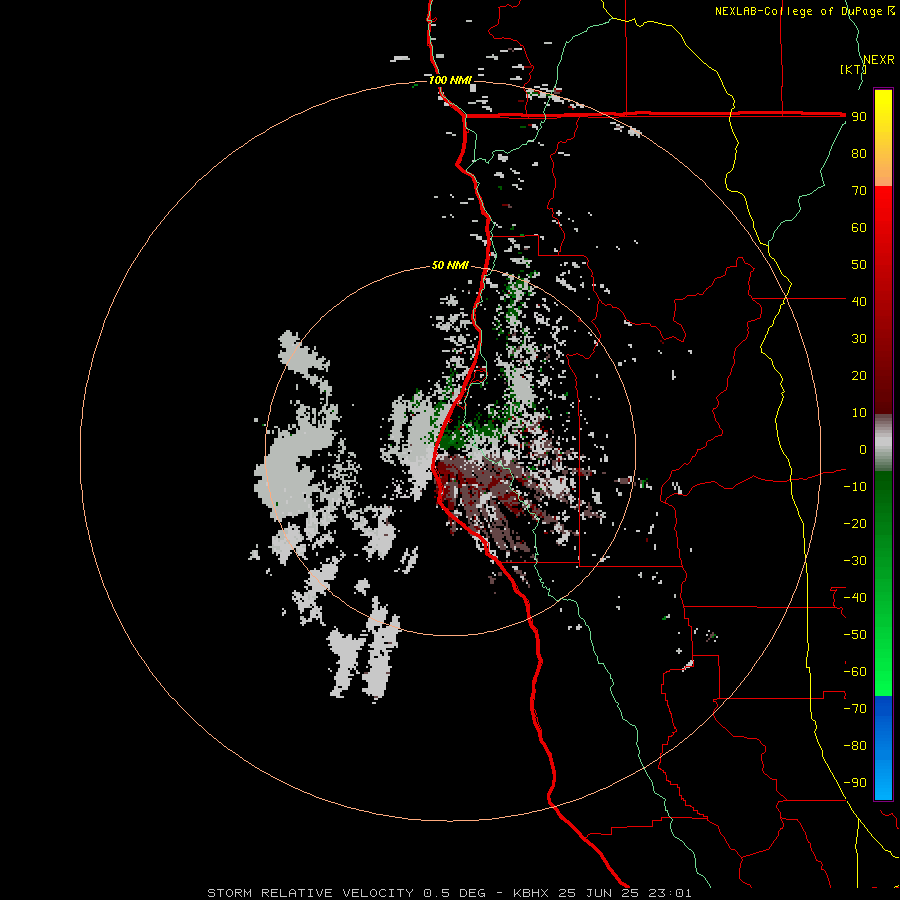
Task: Click the -40 value on velocity scale
Action: [855, 598]
